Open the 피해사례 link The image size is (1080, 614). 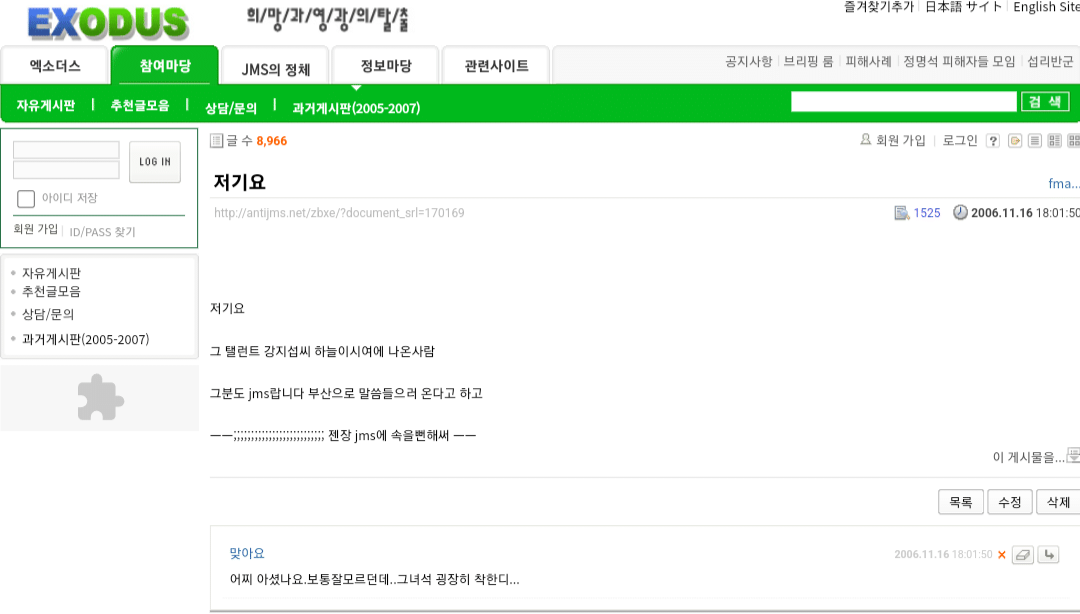tap(869, 61)
